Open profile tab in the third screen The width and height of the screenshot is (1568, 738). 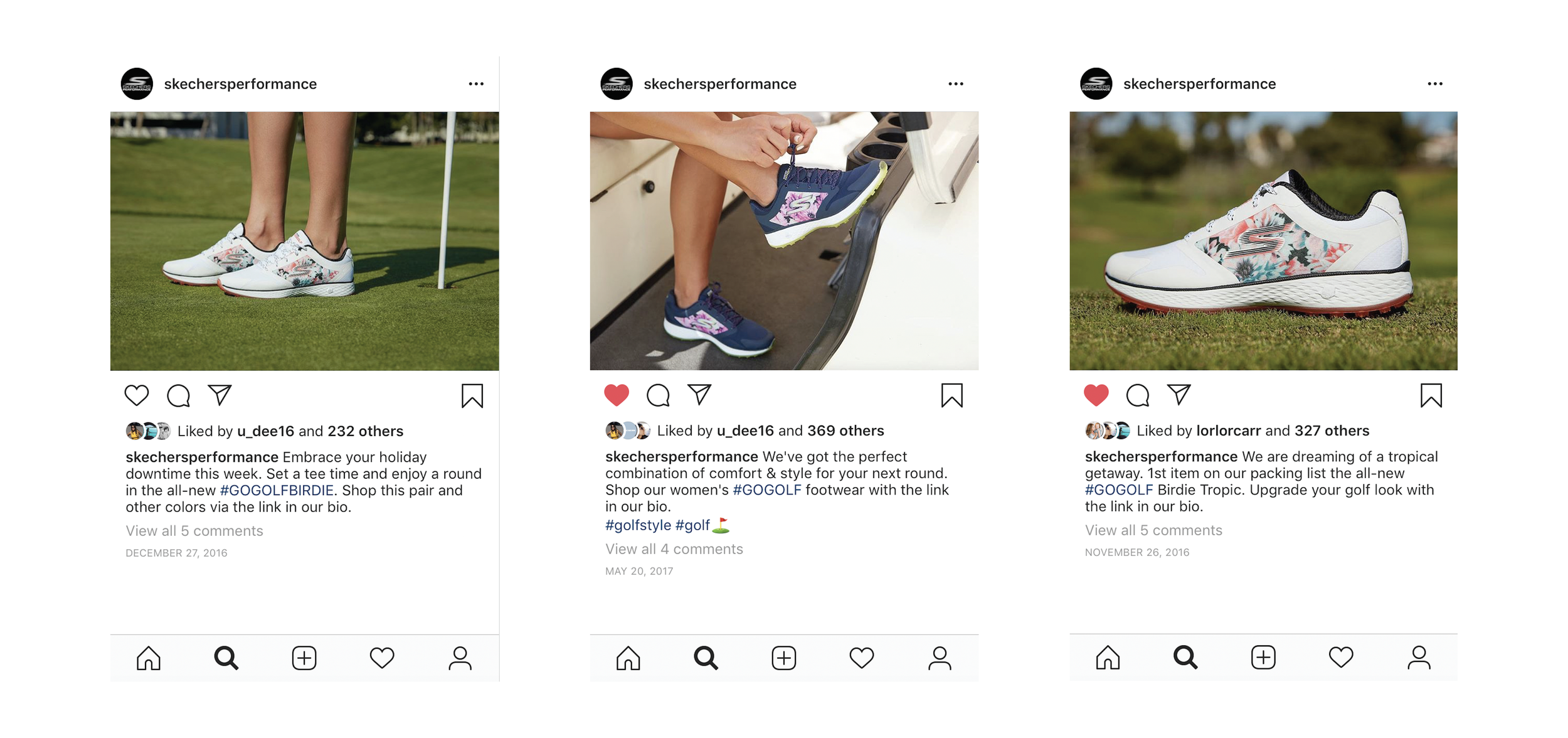pyautogui.click(x=1419, y=657)
